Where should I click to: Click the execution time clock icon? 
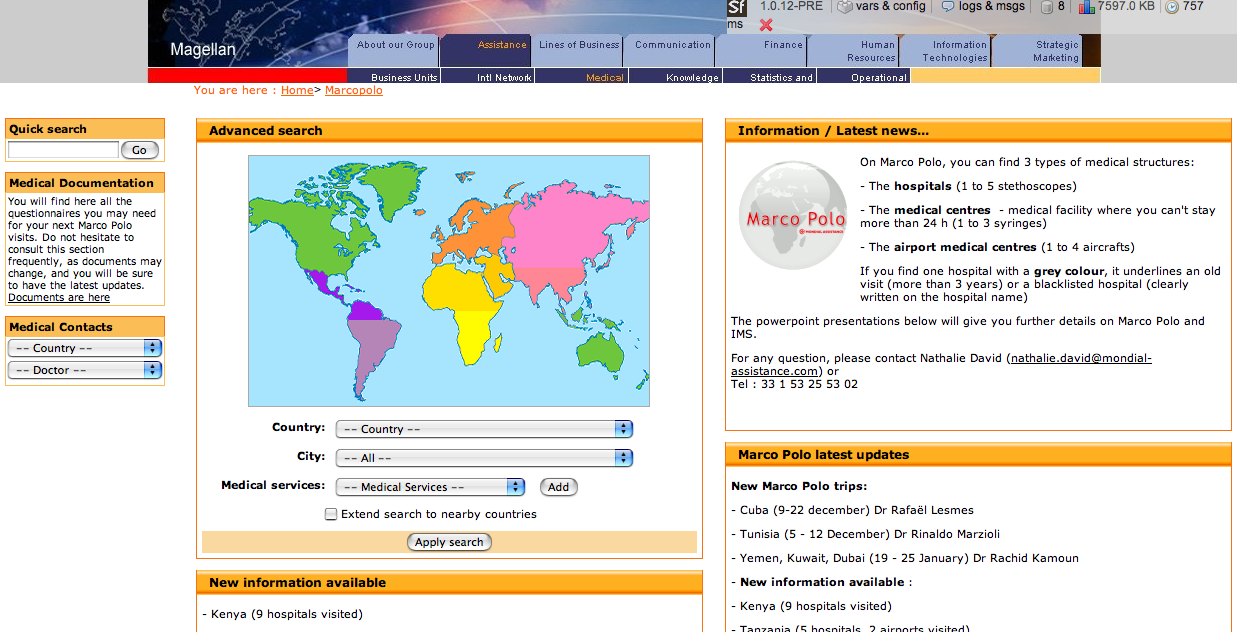[1172, 7]
